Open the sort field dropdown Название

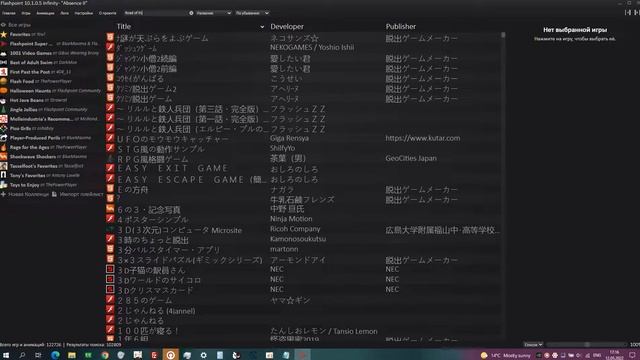(x=213, y=13)
